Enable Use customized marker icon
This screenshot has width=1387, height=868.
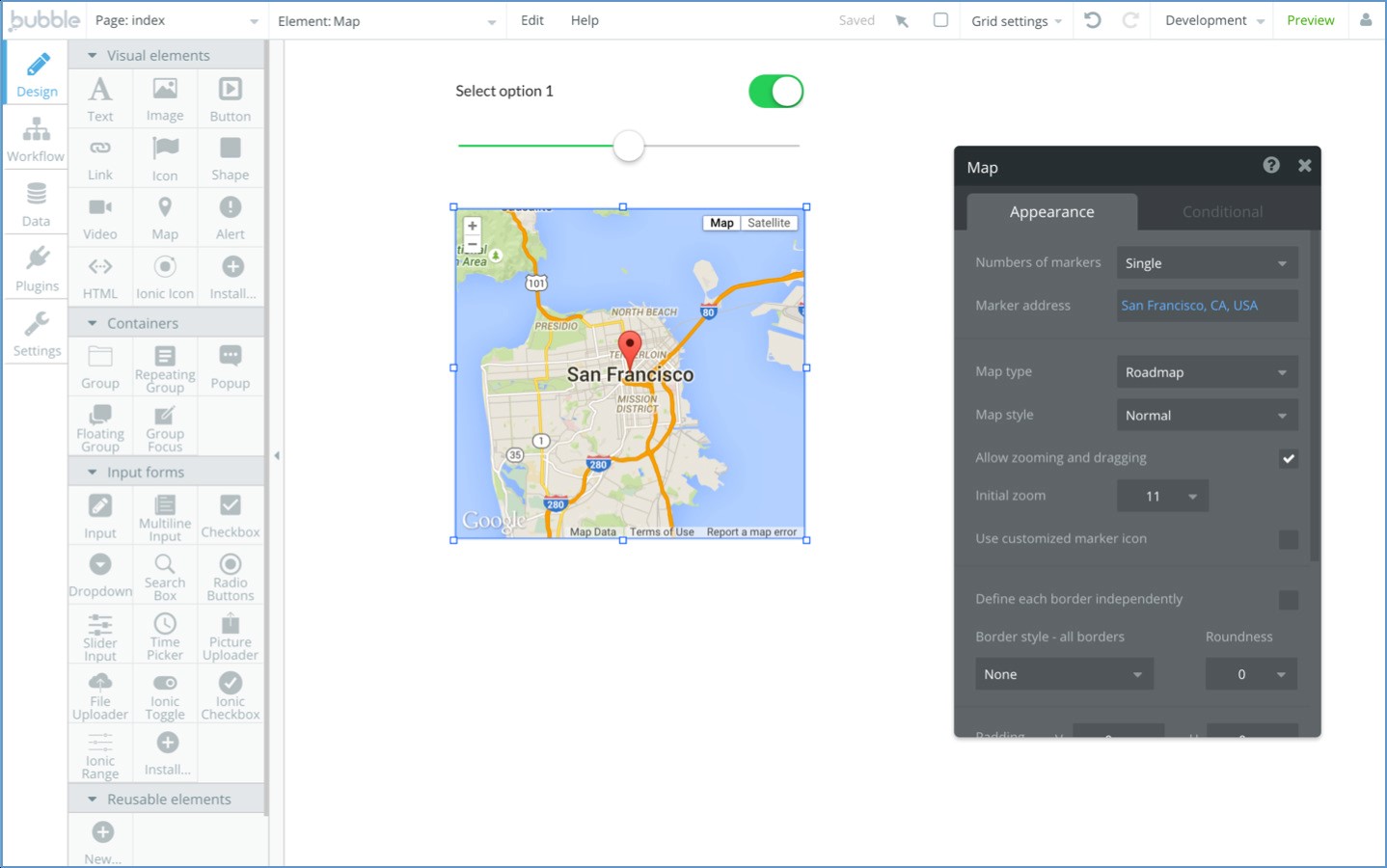[x=1288, y=539]
